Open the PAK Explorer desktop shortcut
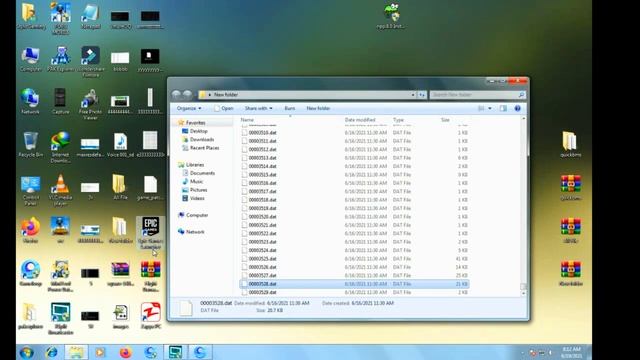Viewport: 640px width, 360px height. click(x=60, y=60)
